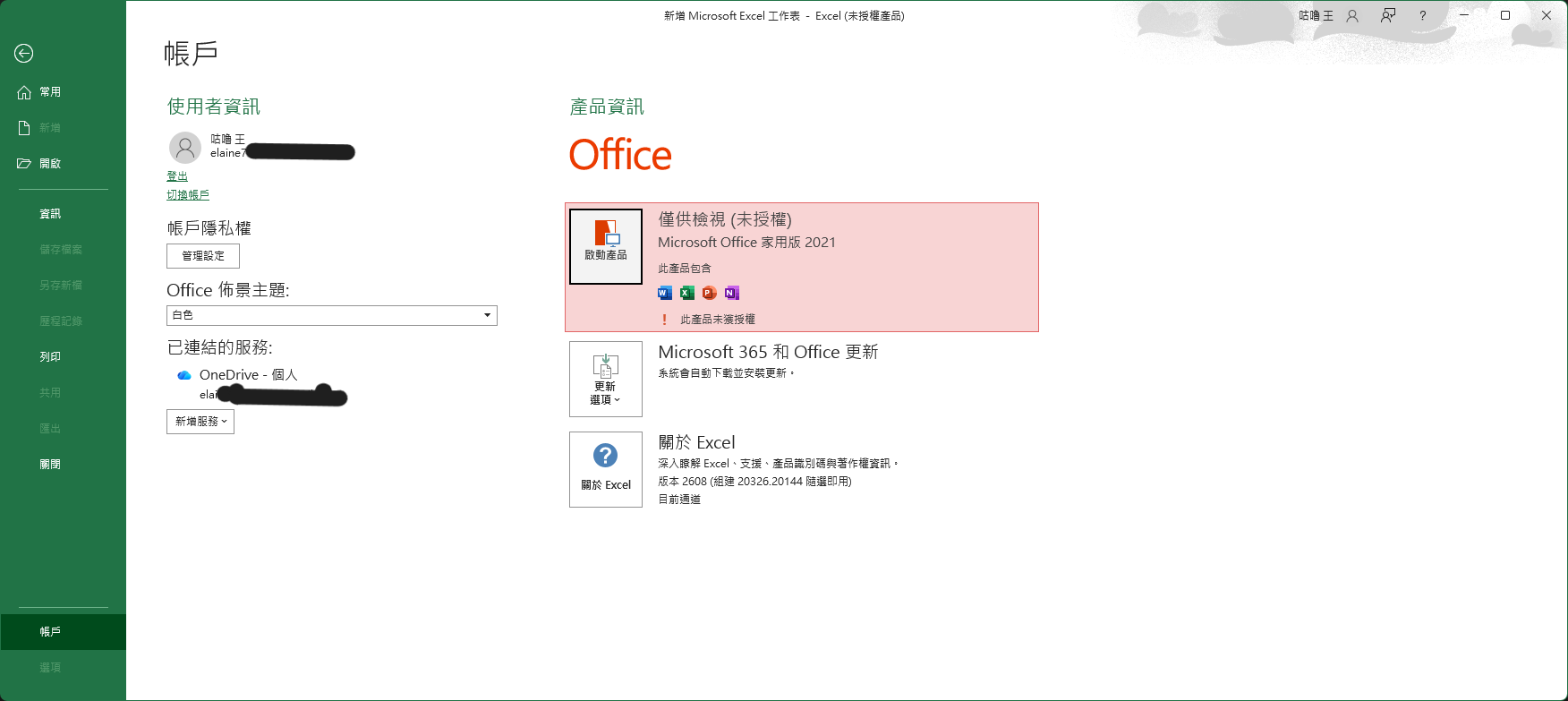Click the question mark help icon
This screenshot has width=1568, height=701.
coord(1422,16)
